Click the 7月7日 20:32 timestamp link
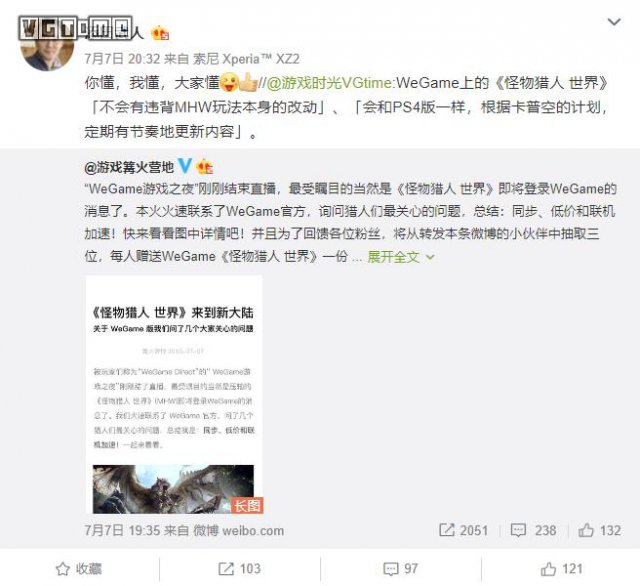 coord(122,59)
